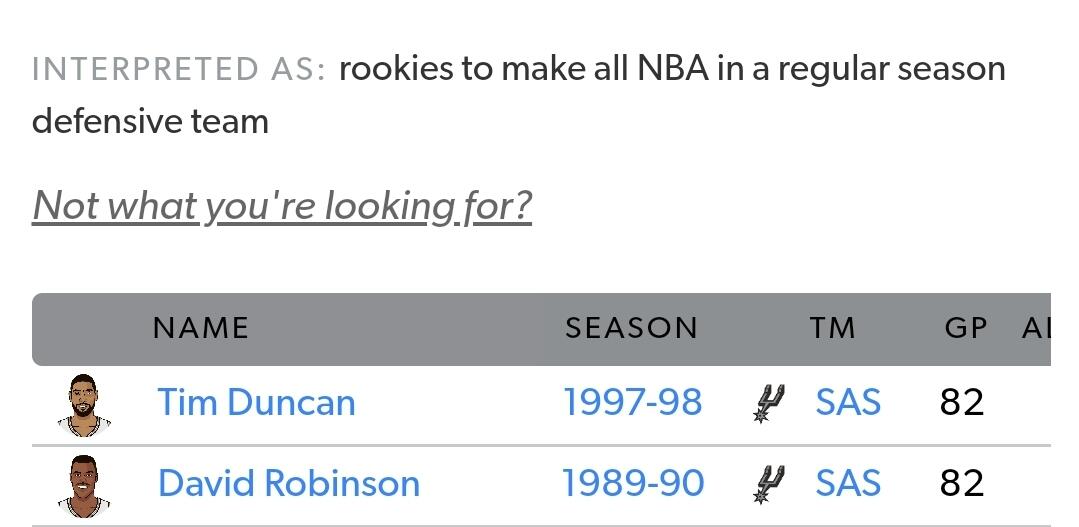This screenshot has width=1079, height=527.
Task: Sort table by TM column header
Action: [x=833, y=328]
